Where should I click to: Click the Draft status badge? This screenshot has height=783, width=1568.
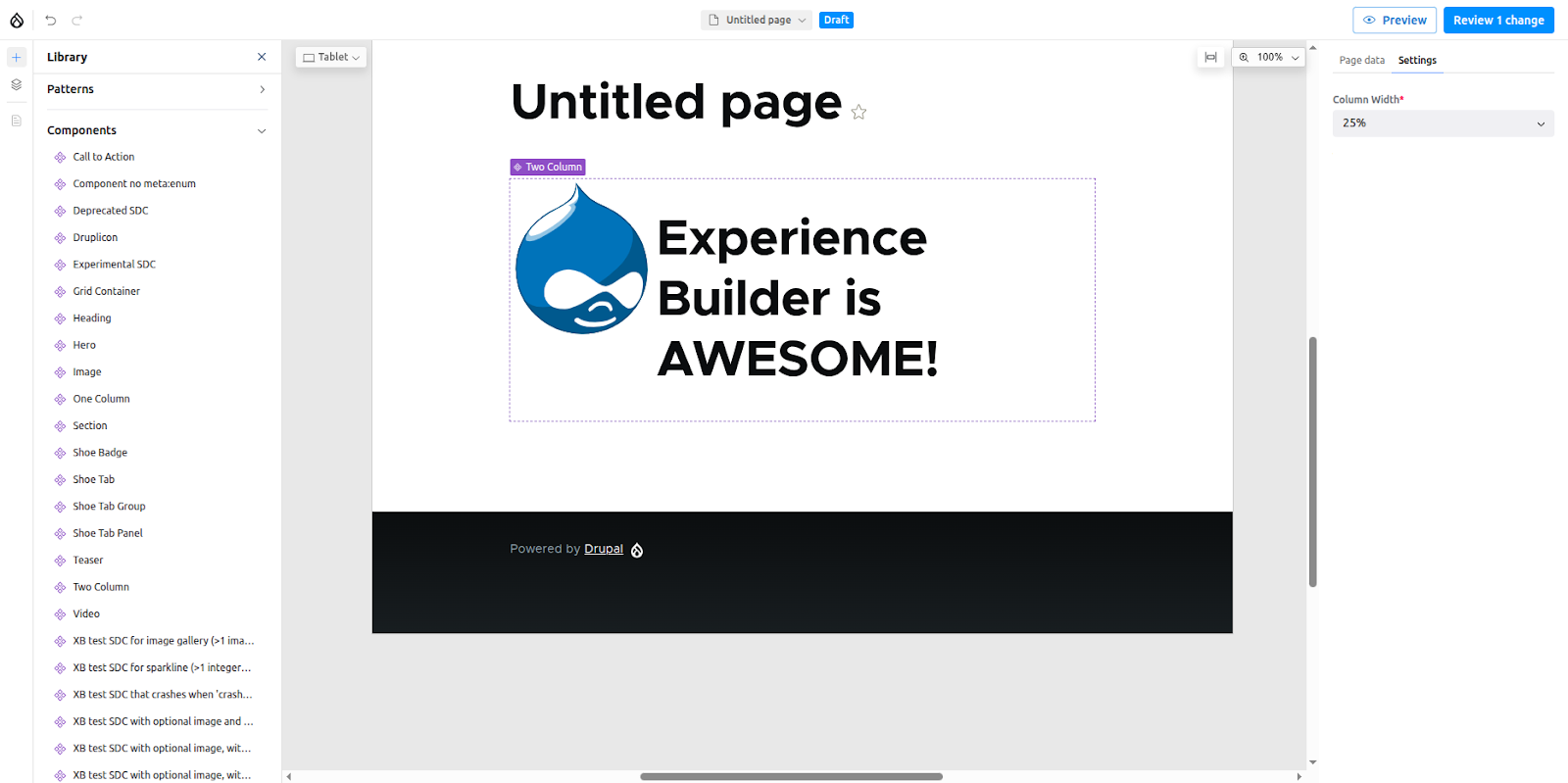(x=837, y=20)
